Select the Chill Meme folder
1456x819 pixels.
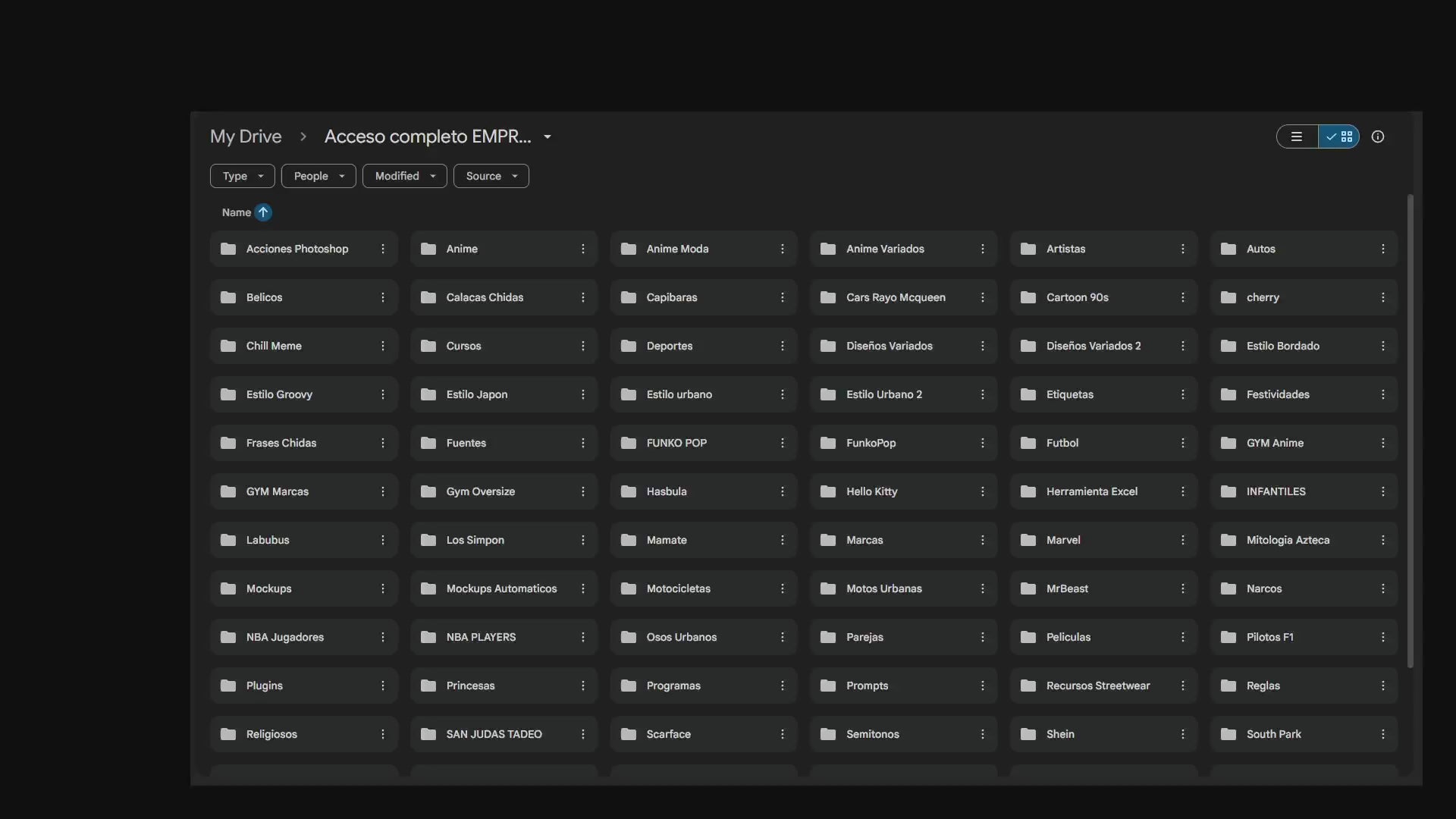[303, 346]
